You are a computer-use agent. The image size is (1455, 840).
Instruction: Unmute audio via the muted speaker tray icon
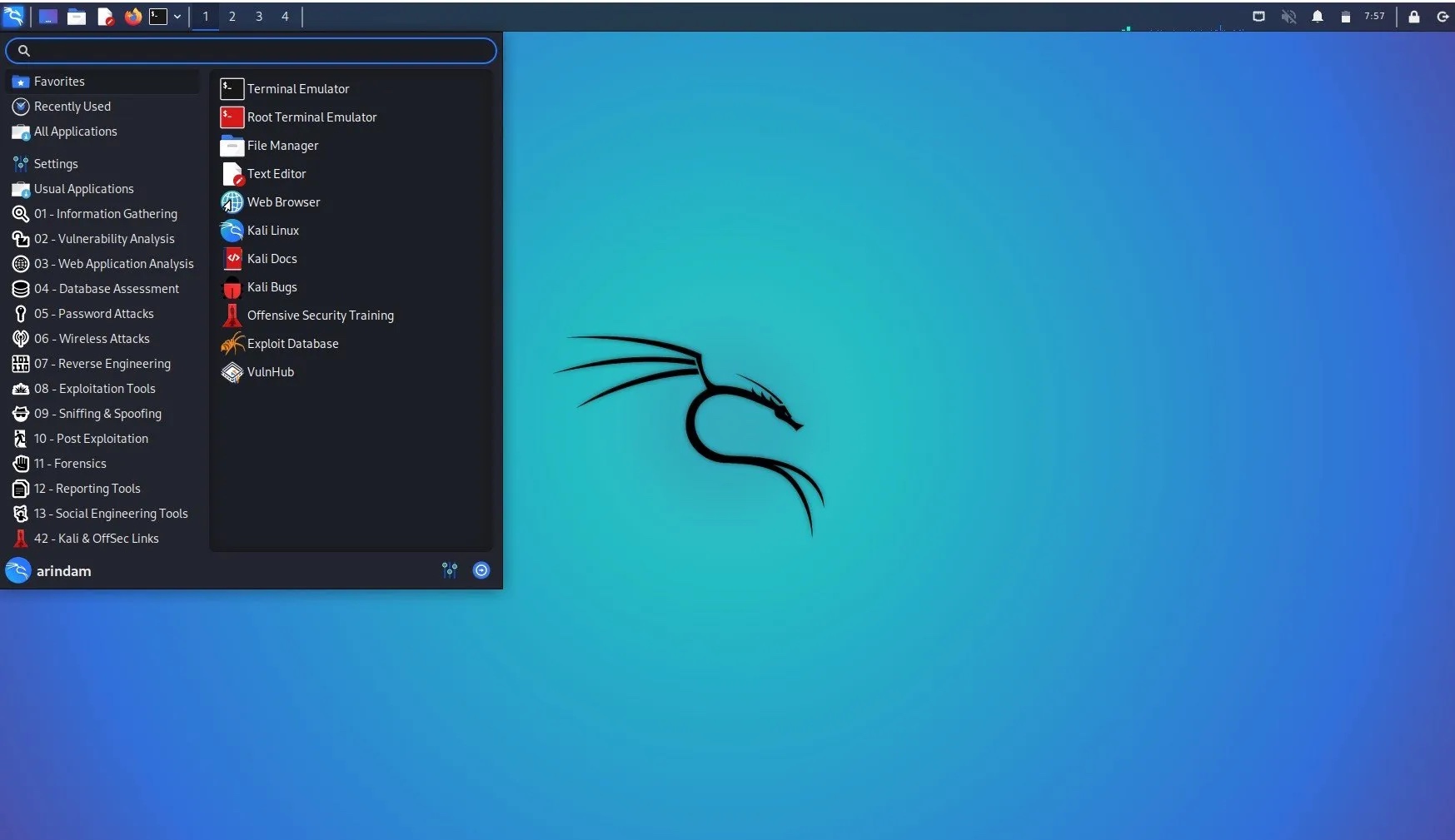pos(1289,16)
